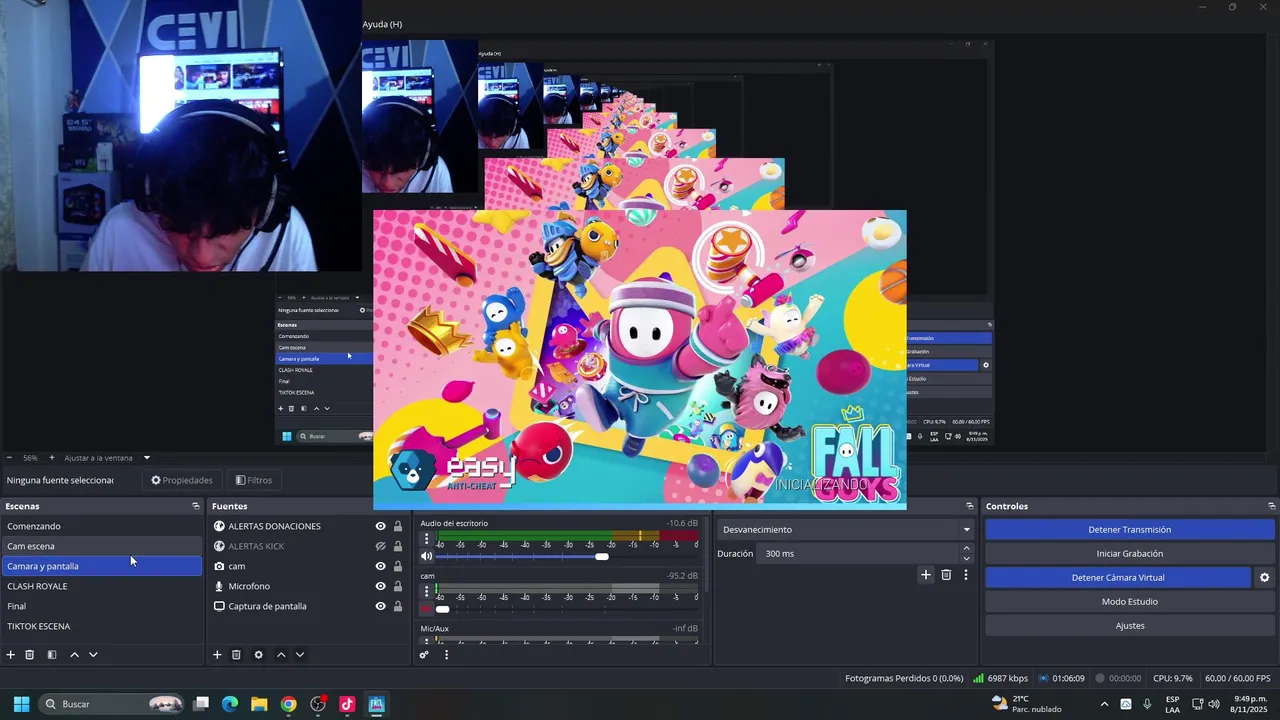Click Detener Transmisión button
This screenshot has height=720, width=1280.
pyautogui.click(x=1129, y=530)
